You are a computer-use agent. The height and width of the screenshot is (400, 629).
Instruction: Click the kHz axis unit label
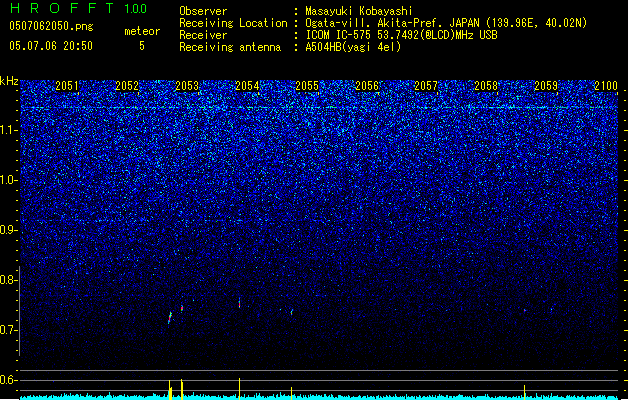pyautogui.click(x=9, y=81)
